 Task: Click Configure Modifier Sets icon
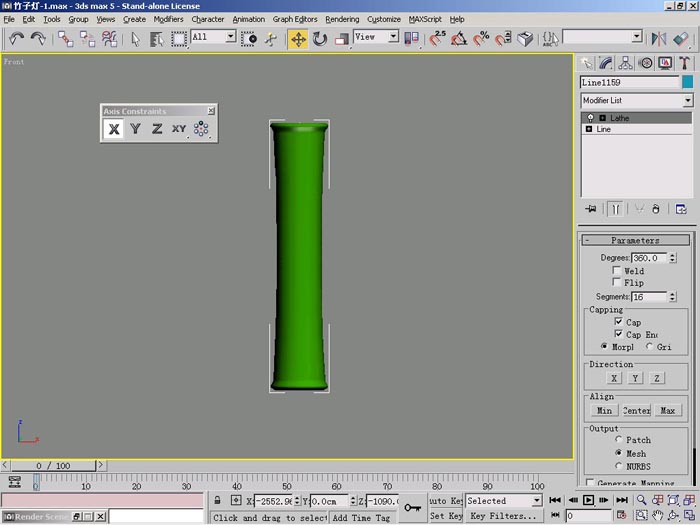coord(681,209)
